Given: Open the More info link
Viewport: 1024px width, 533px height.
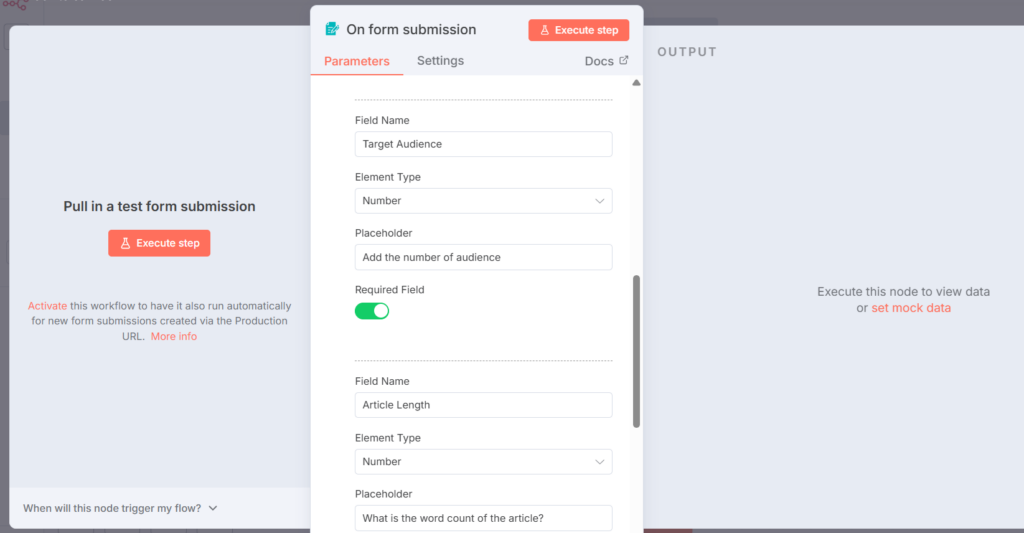Looking at the screenshot, I should (174, 336).
